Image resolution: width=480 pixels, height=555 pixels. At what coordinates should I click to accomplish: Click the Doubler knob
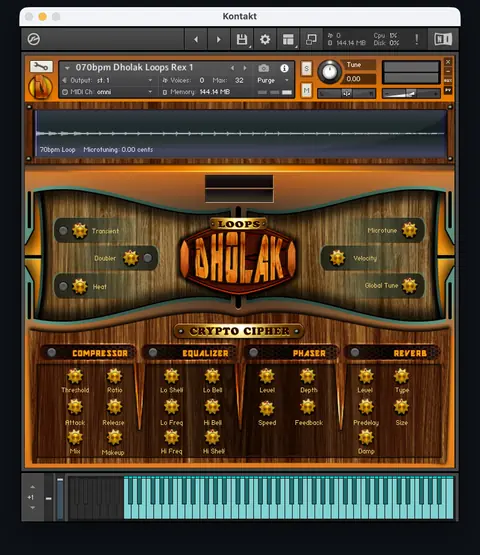[131, 258]
